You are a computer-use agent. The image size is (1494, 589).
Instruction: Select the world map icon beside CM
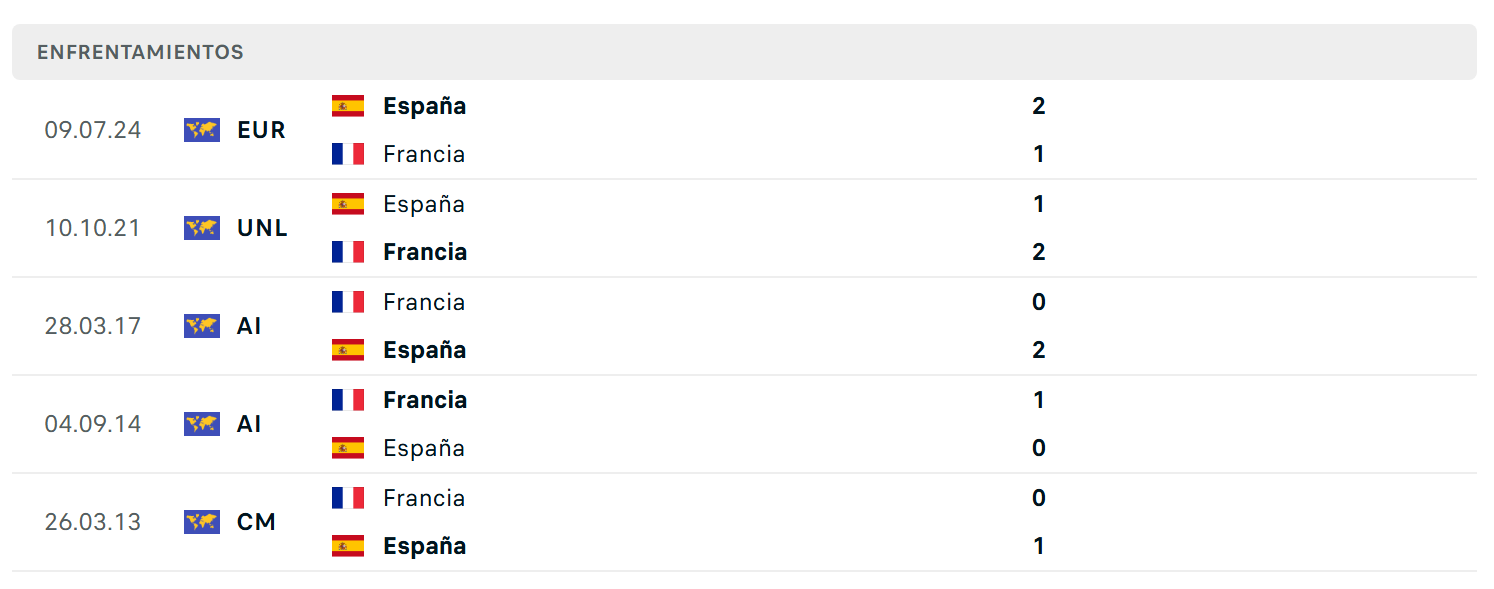(x=202, y=522)
